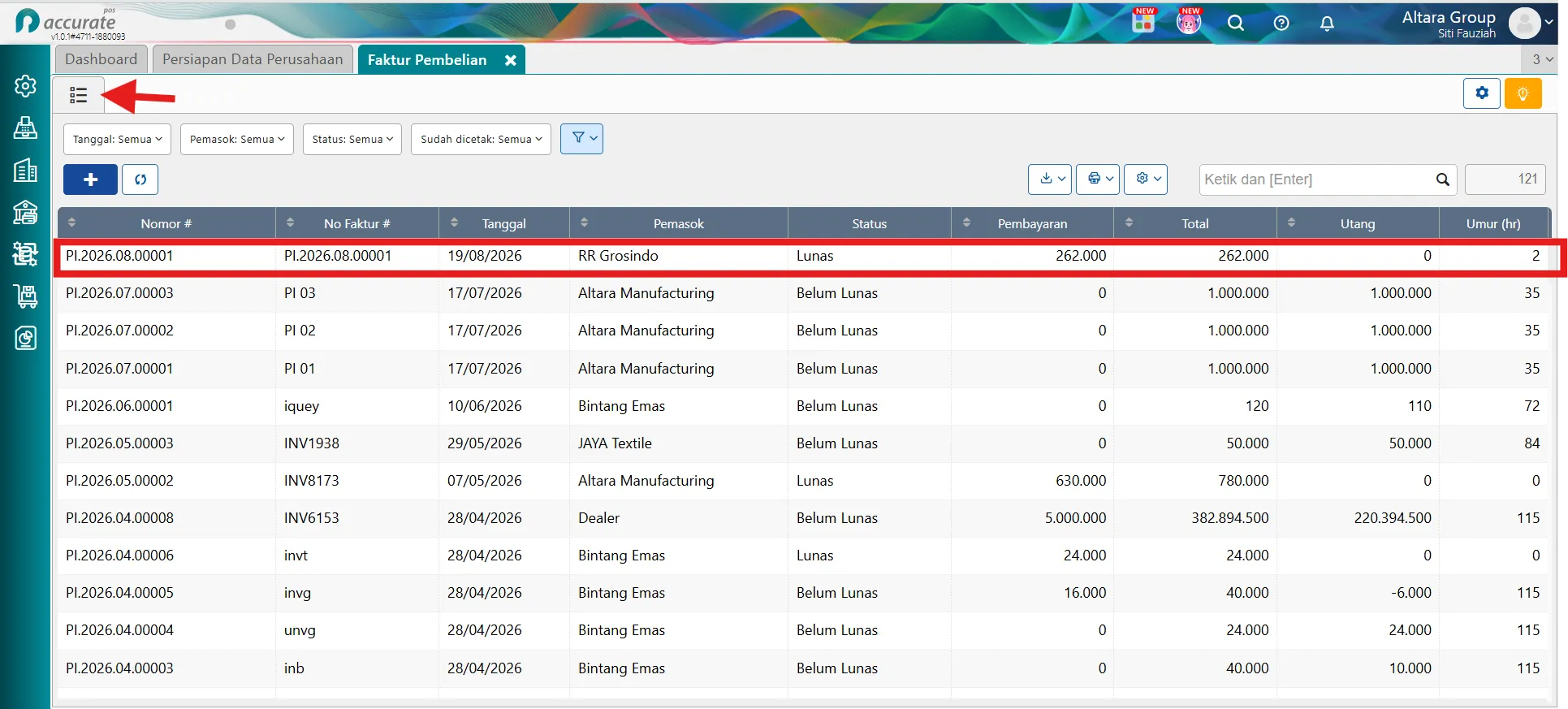1568x709 pixels.
Task: Sort by the Nomor # column arrows
Action: (71, 223)
